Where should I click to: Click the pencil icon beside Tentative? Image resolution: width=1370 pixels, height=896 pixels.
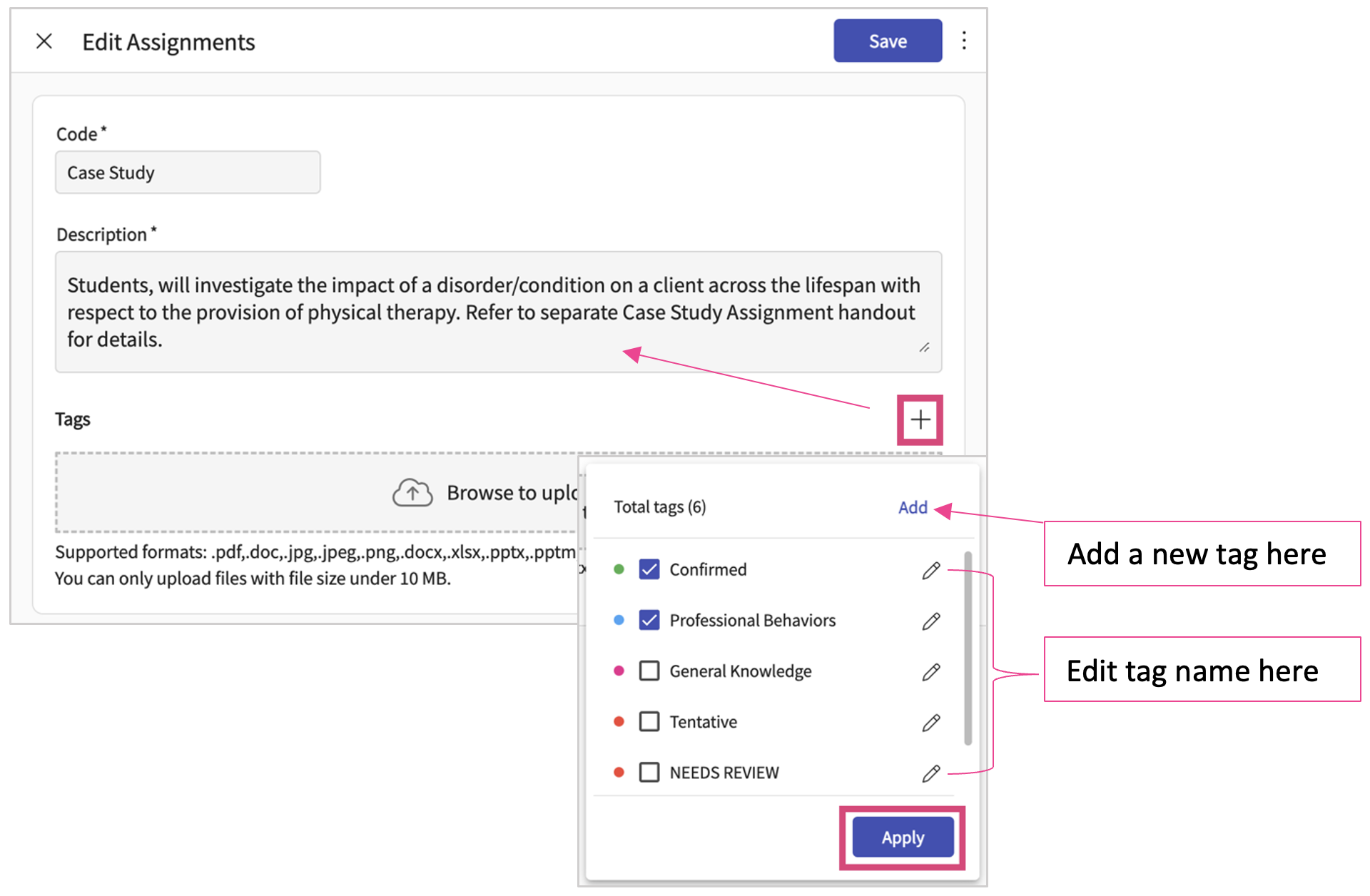[x=930, y=722]
